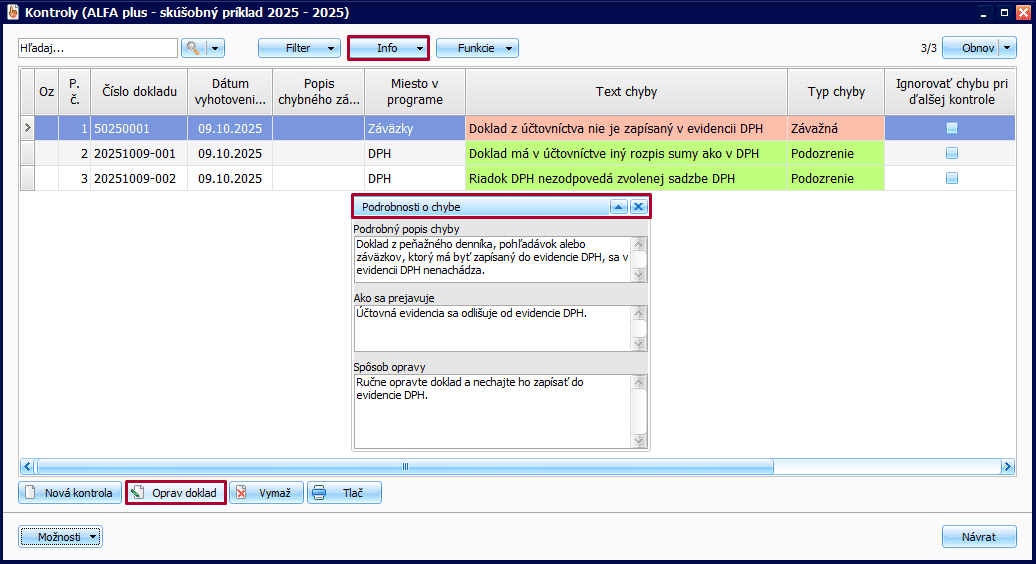Click the horizontal scrollbar of the table
Image resolution: width=1036 pixels, height=564 pixels.
[405, 467]
